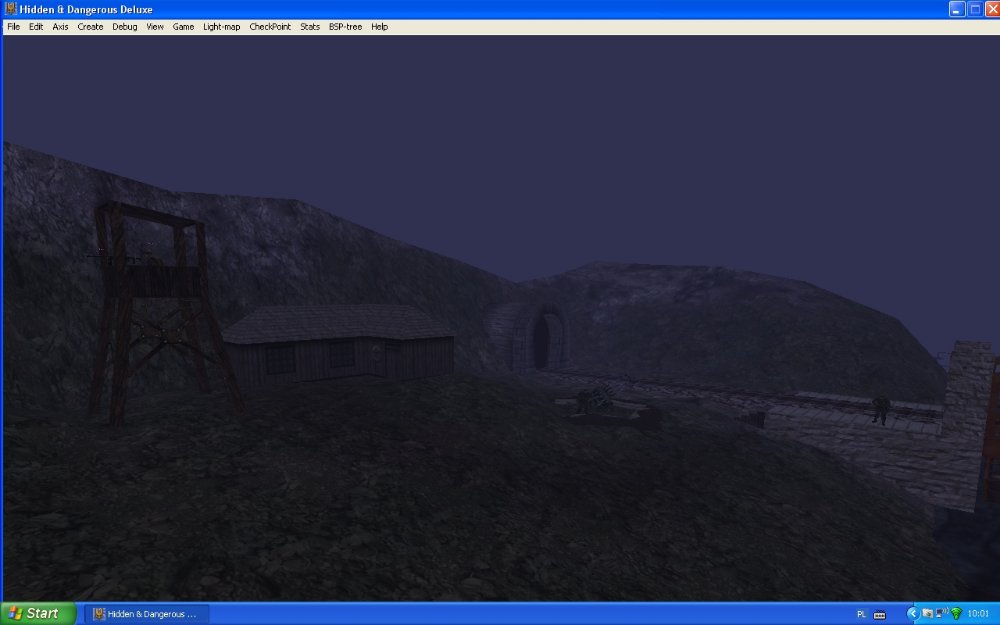The image size is (1000, 625).
Task: Open the Create menu
Action: (90, 27)
